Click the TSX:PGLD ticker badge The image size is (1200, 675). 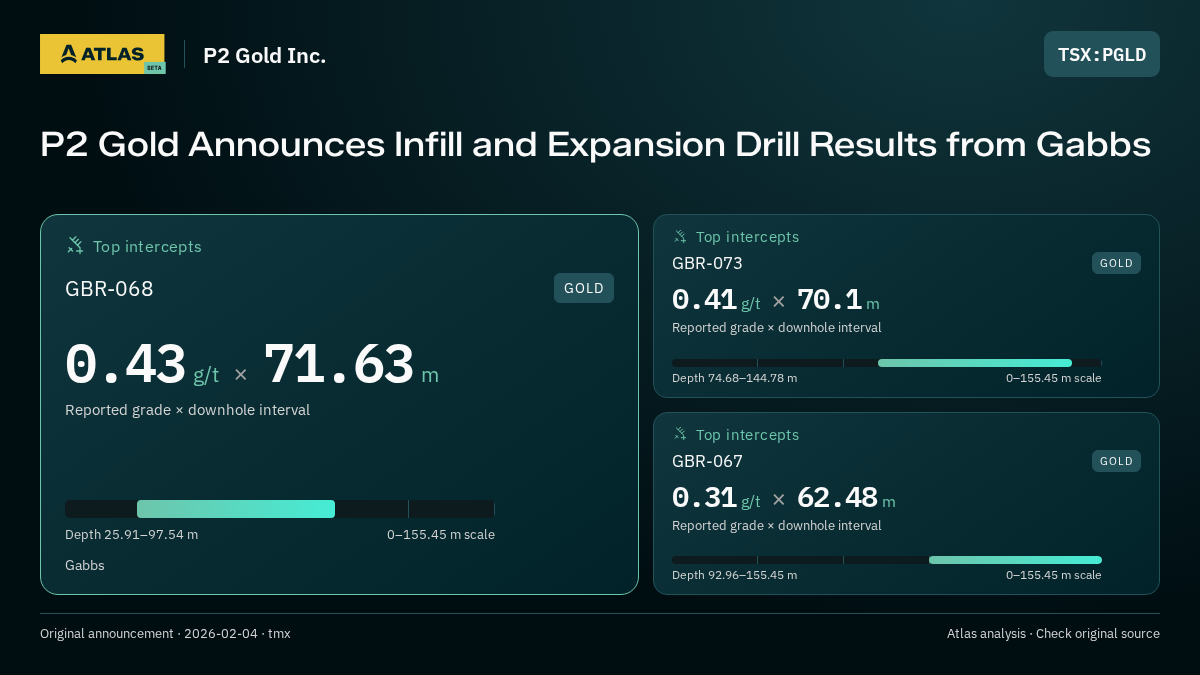[x=1102, y=54]
